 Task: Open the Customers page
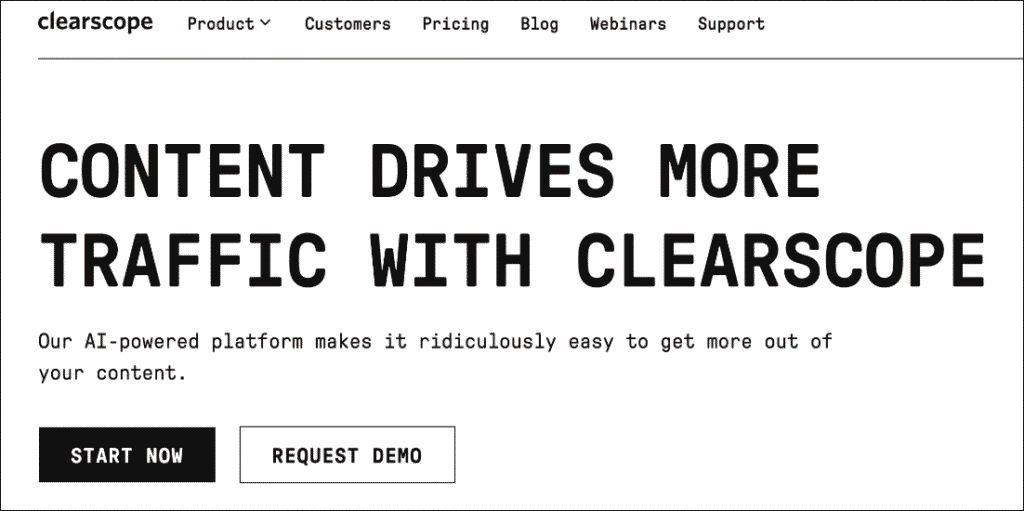tap(347, 24)
